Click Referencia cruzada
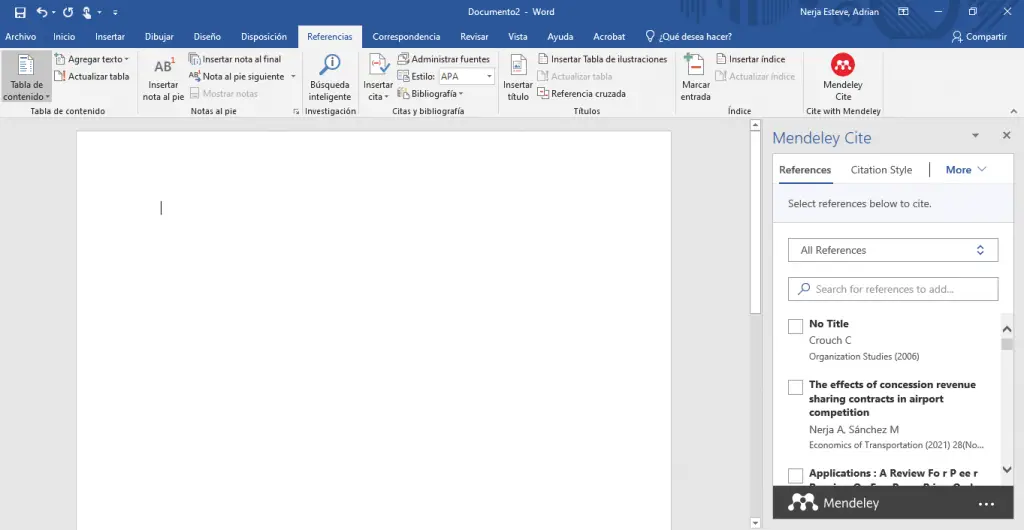Image resolution: width=1024 pixels, height=530 pixels. pyautogui.click(x=581, y=93)
